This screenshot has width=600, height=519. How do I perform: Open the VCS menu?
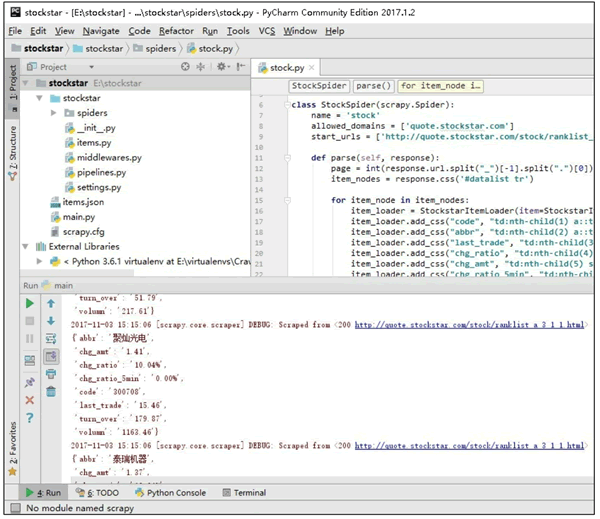click(x=267, y=31)
